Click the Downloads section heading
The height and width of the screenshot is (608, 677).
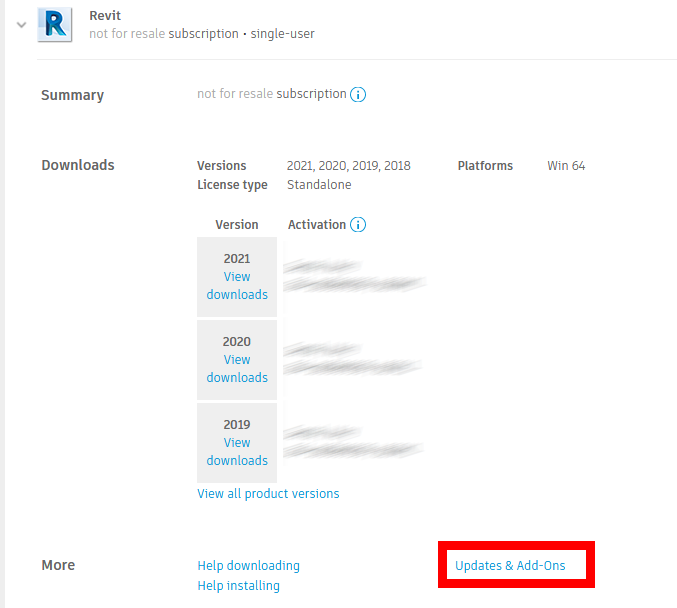coord(78,165)
